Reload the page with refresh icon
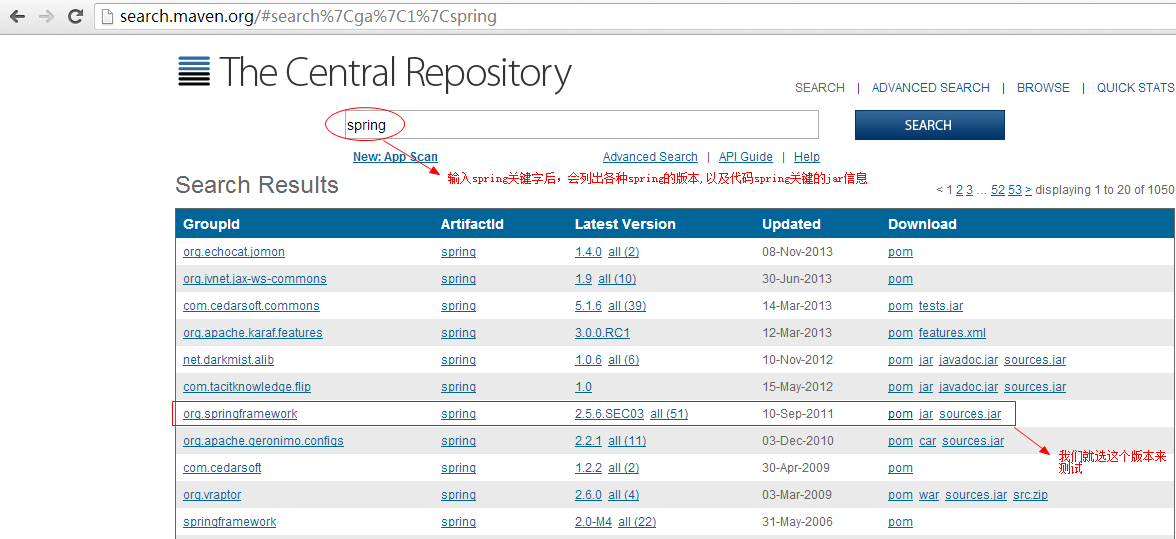 (76, 16)
